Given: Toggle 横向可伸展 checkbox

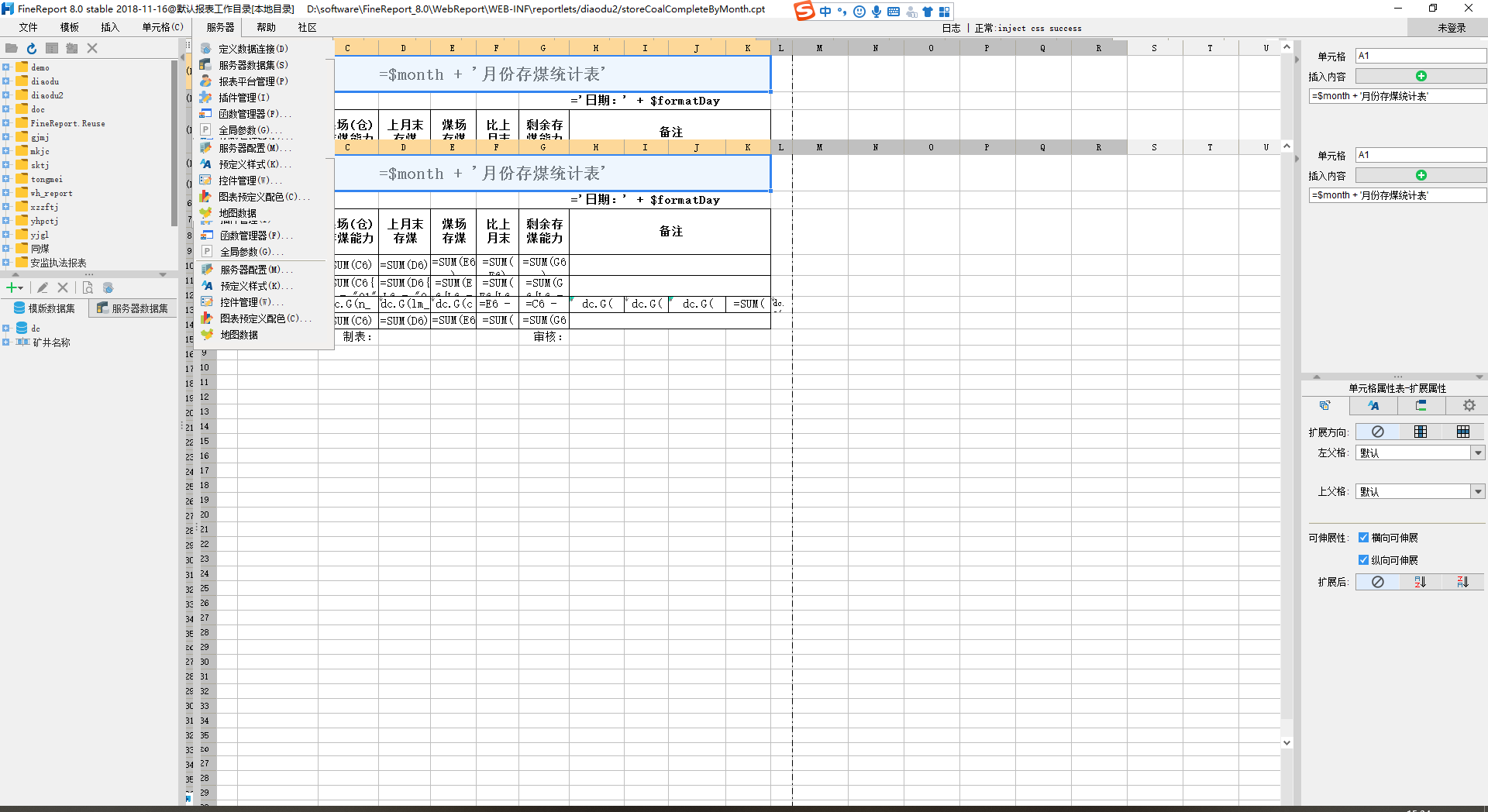Looking at the screenshot, I should pyautogui.click(x=1363, y=537).
